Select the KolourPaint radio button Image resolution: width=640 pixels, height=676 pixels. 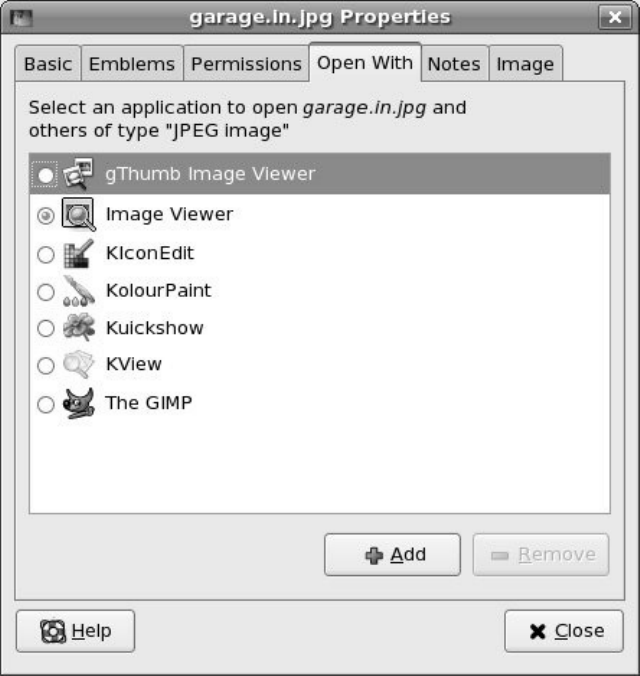[x=46, y=292]
